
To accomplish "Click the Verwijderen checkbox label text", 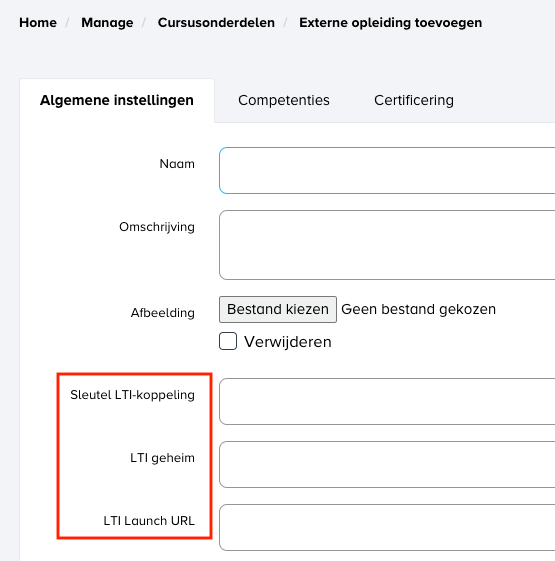I will coord(288,342).
